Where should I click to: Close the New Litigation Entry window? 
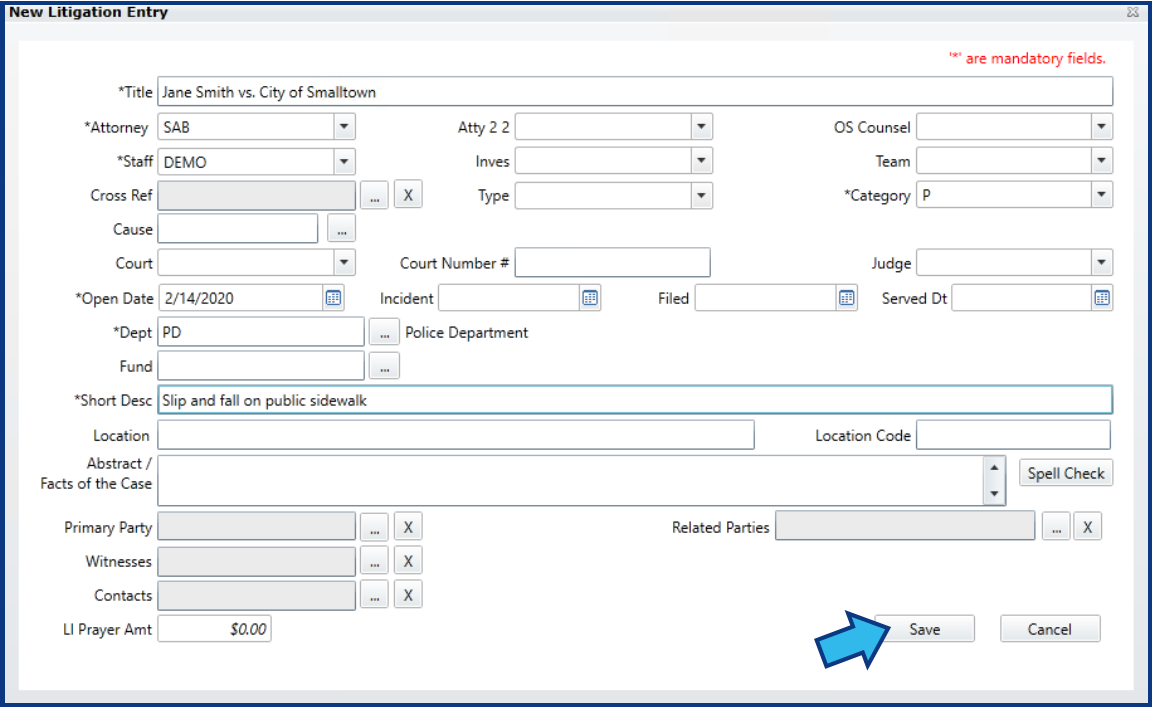click(x=1132, y=12)
